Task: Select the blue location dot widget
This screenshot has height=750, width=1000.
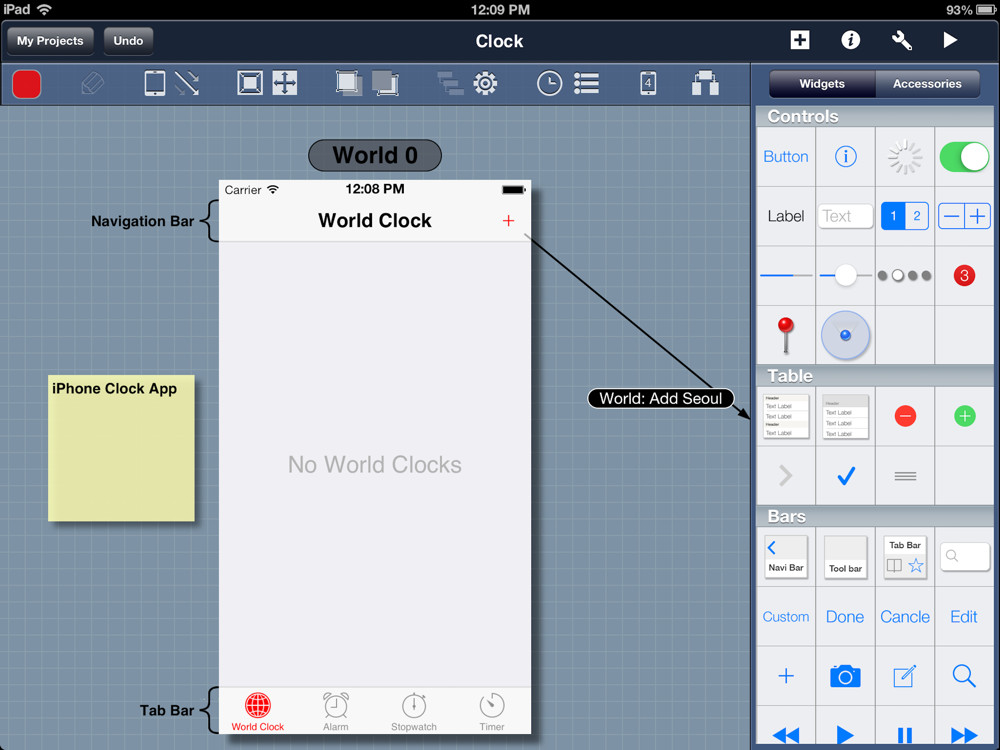Action: click(x=846, y=335)
